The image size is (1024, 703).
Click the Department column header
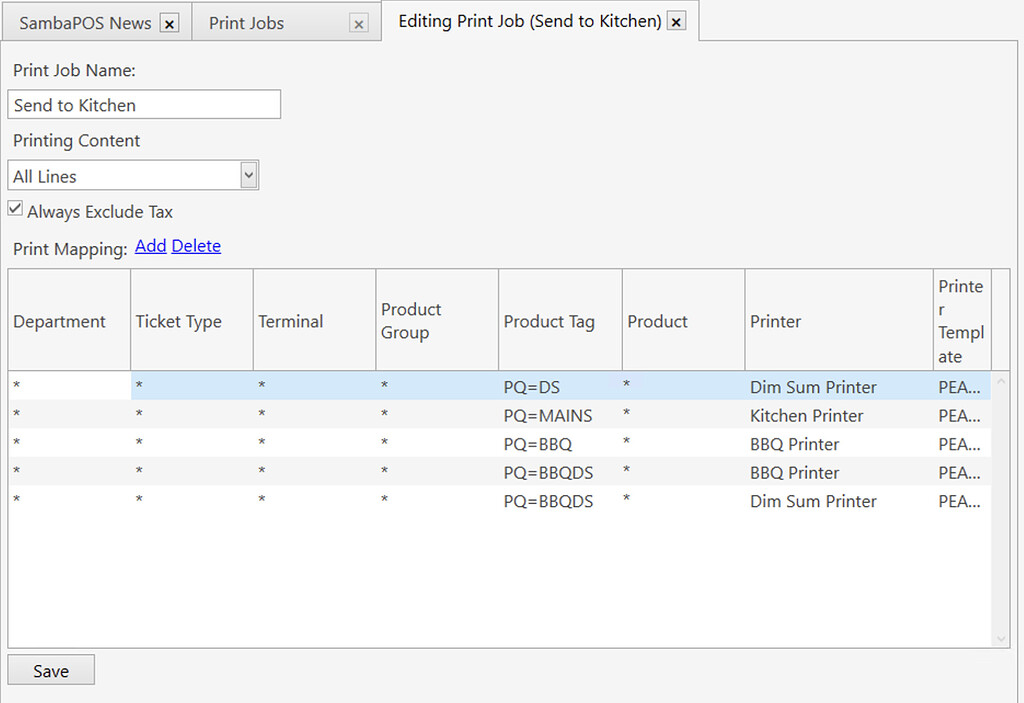[60, 321]
